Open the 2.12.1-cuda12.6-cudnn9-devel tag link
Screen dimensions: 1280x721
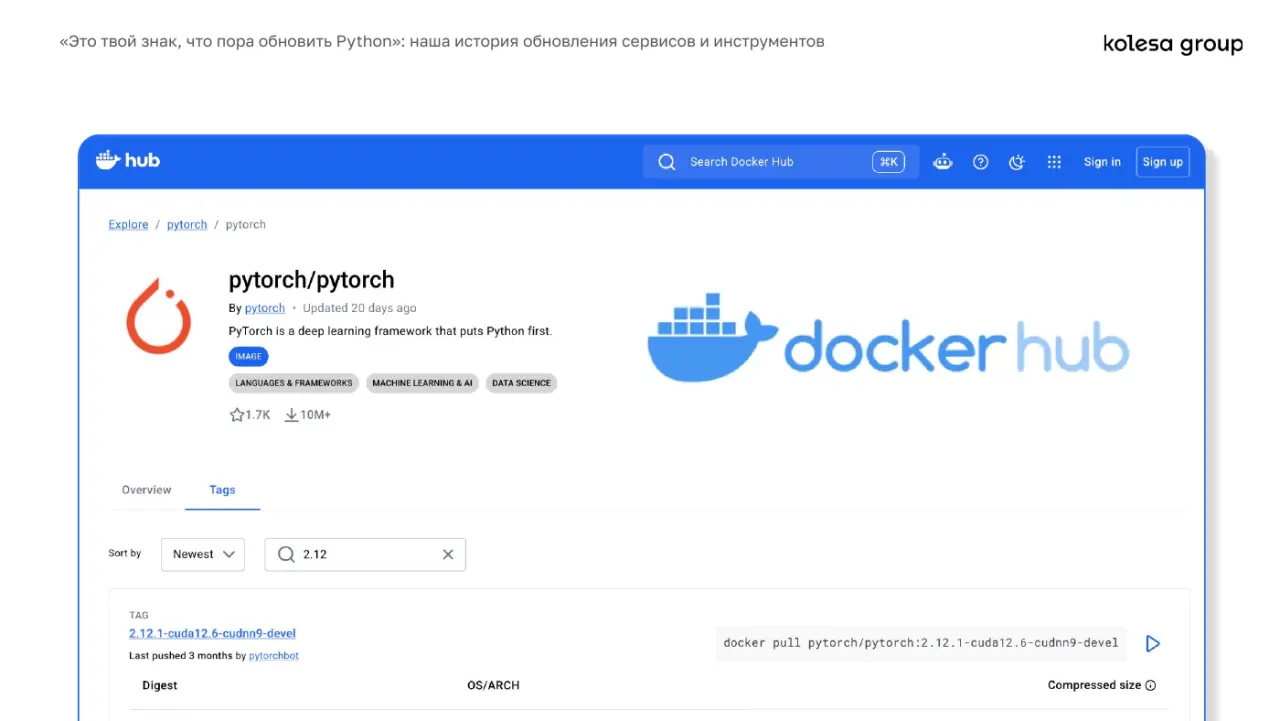coord(212,633)
